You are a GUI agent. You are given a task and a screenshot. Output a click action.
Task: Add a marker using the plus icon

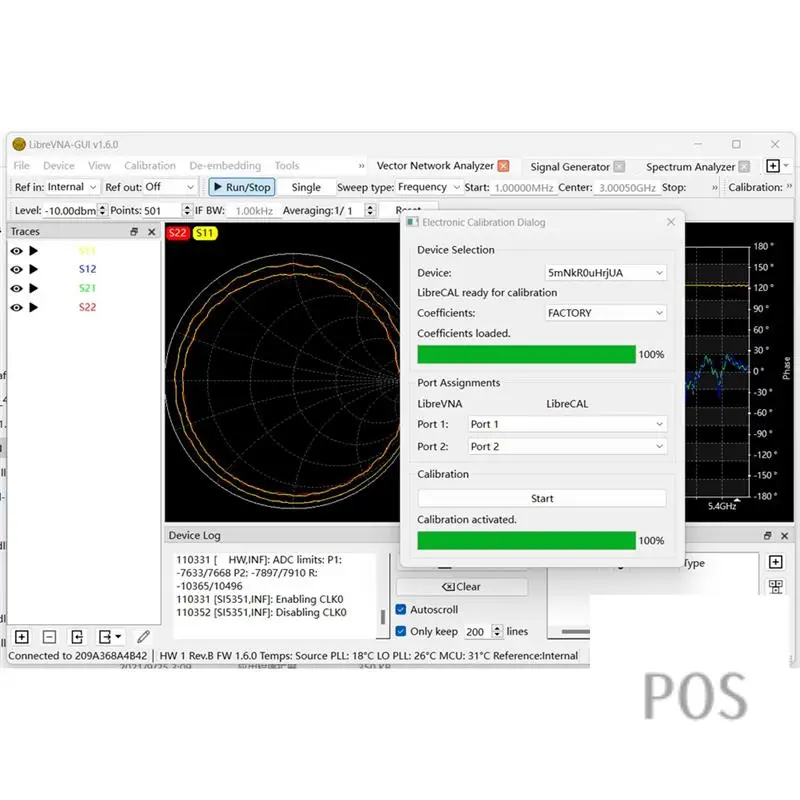click(776, 562)
